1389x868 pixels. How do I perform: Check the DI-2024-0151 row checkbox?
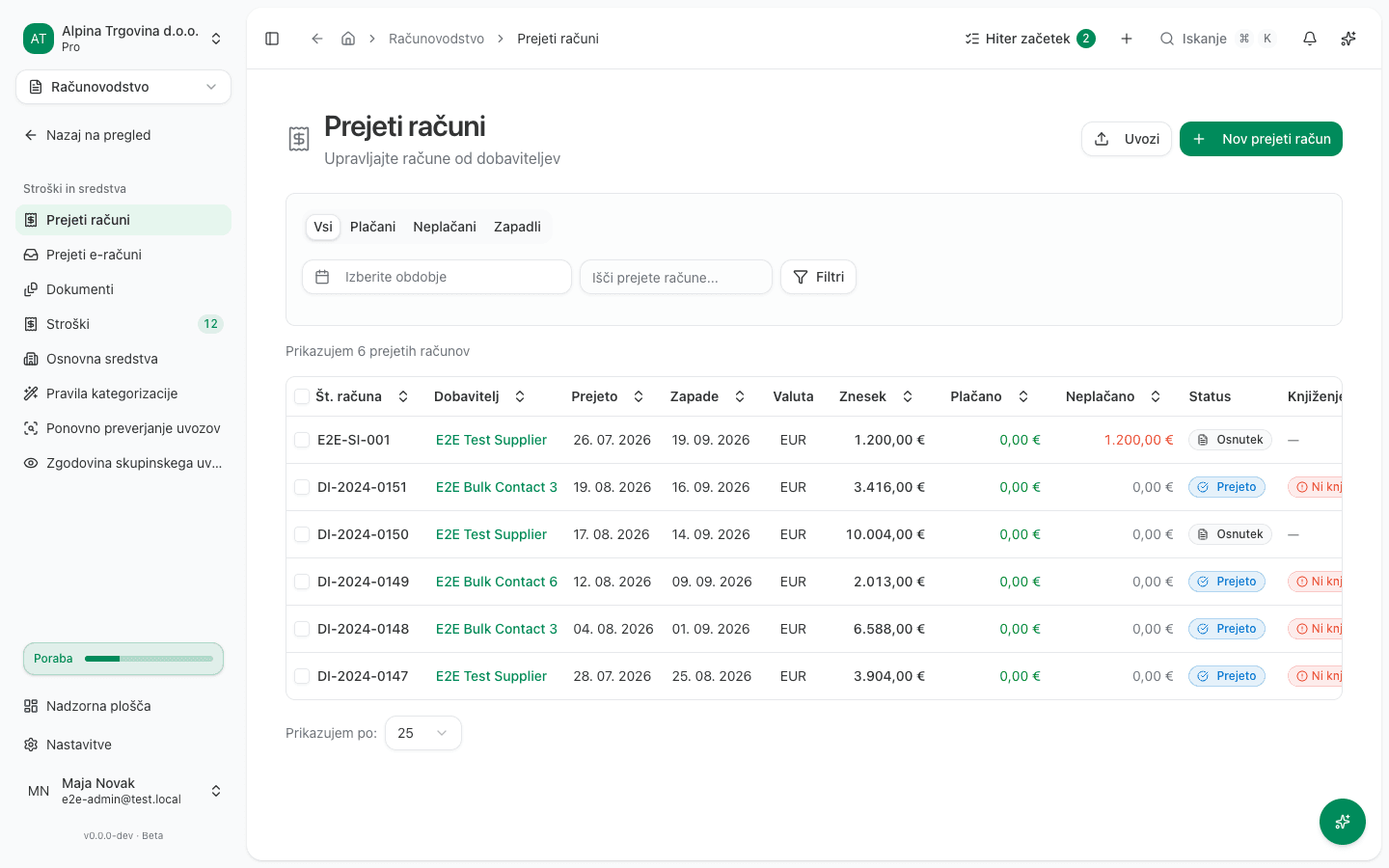[302, 487]
